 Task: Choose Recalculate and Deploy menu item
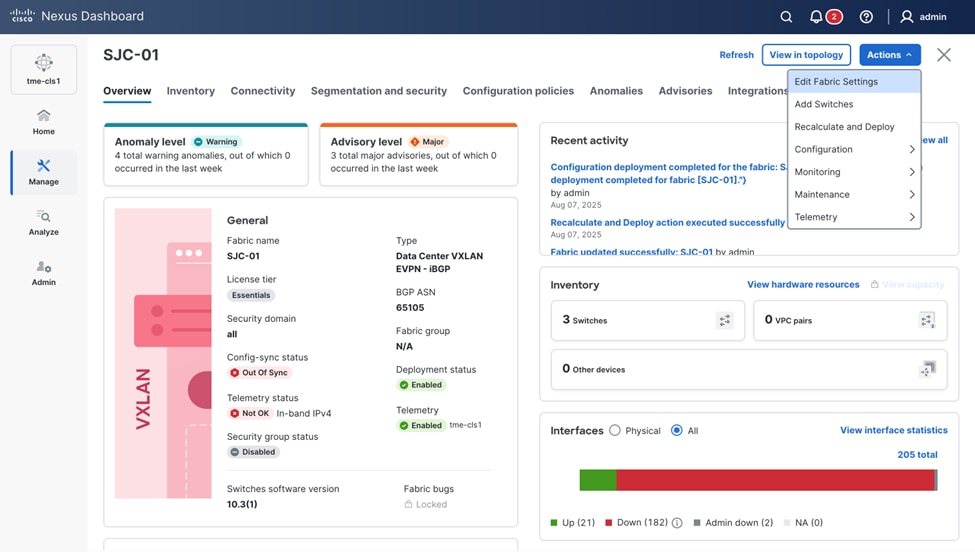pyautogui.click(x=854, y=127)
